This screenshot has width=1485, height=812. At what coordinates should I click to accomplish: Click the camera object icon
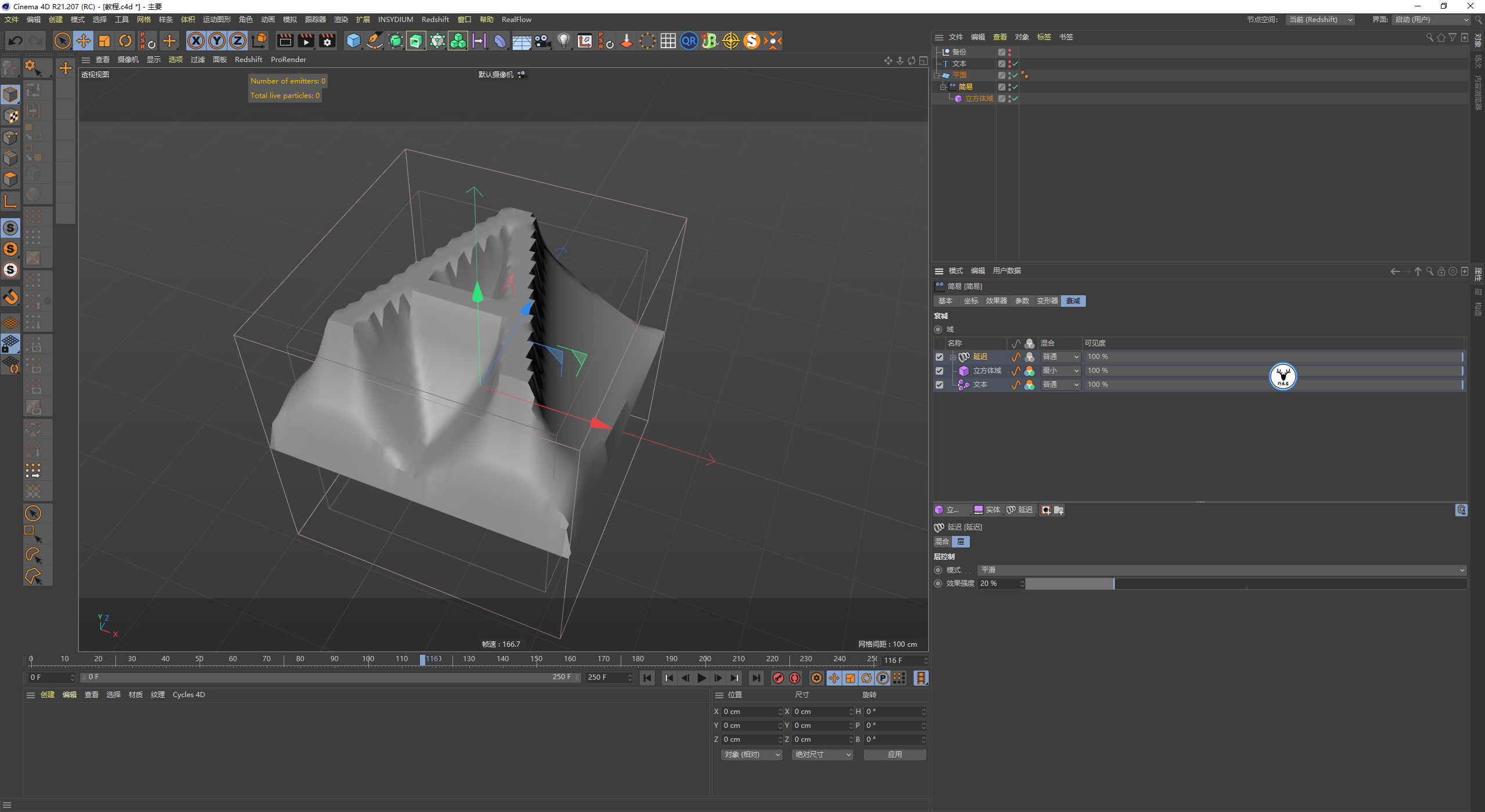pyautogui.click(x=542, y=41)
